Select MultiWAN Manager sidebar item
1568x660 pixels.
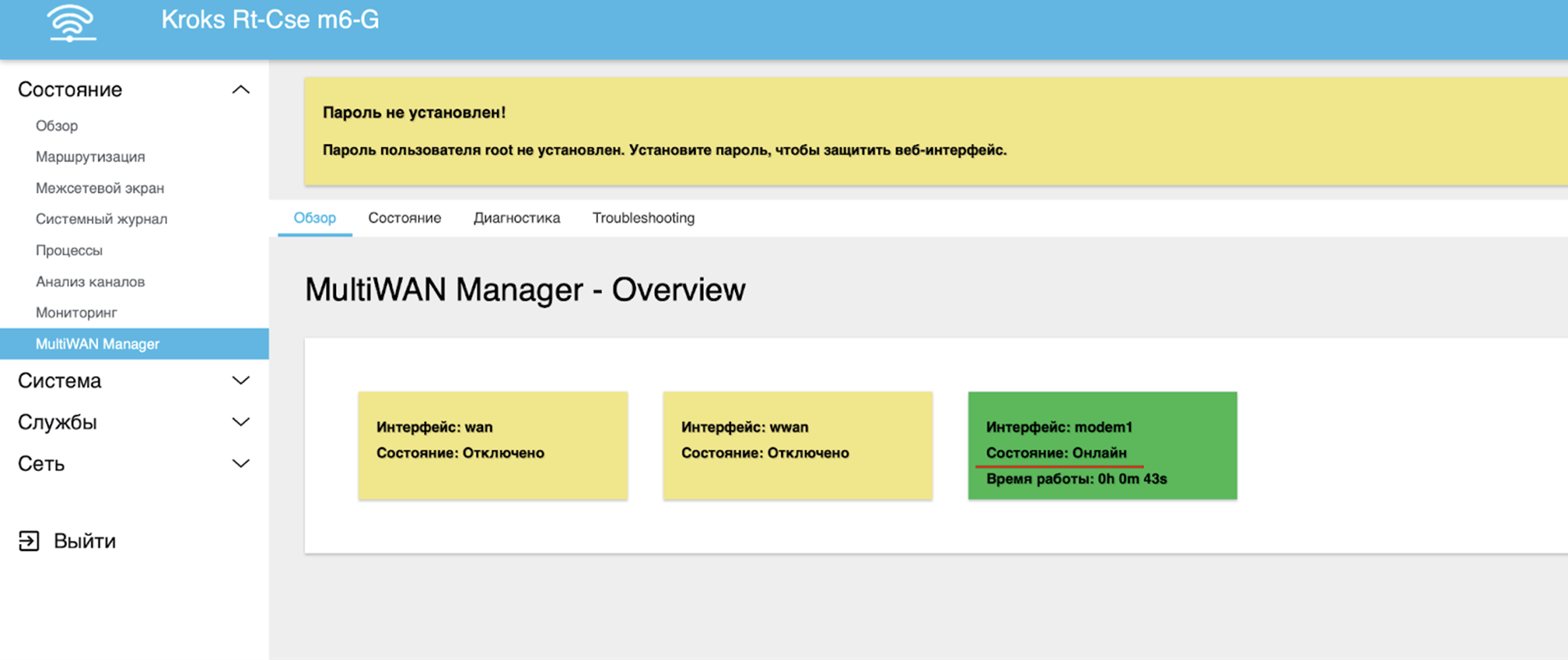tap(97, 344)
